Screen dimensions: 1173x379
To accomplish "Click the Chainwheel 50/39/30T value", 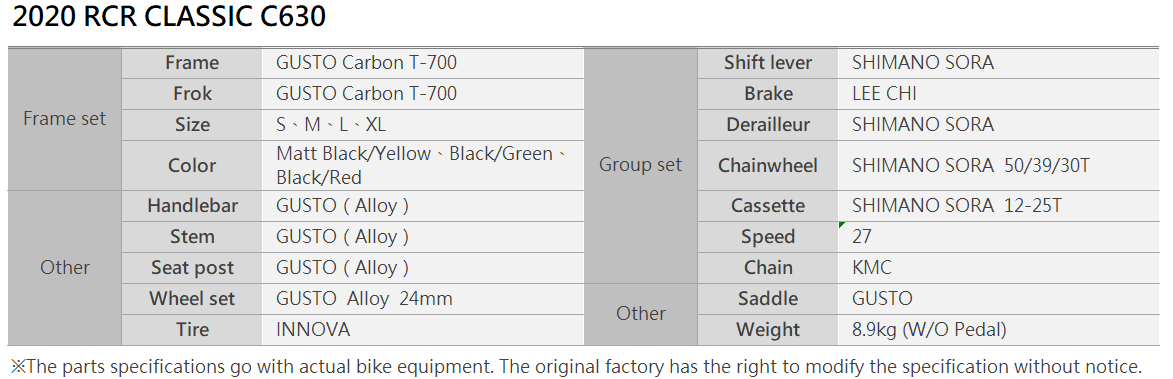I will point(998,165).
